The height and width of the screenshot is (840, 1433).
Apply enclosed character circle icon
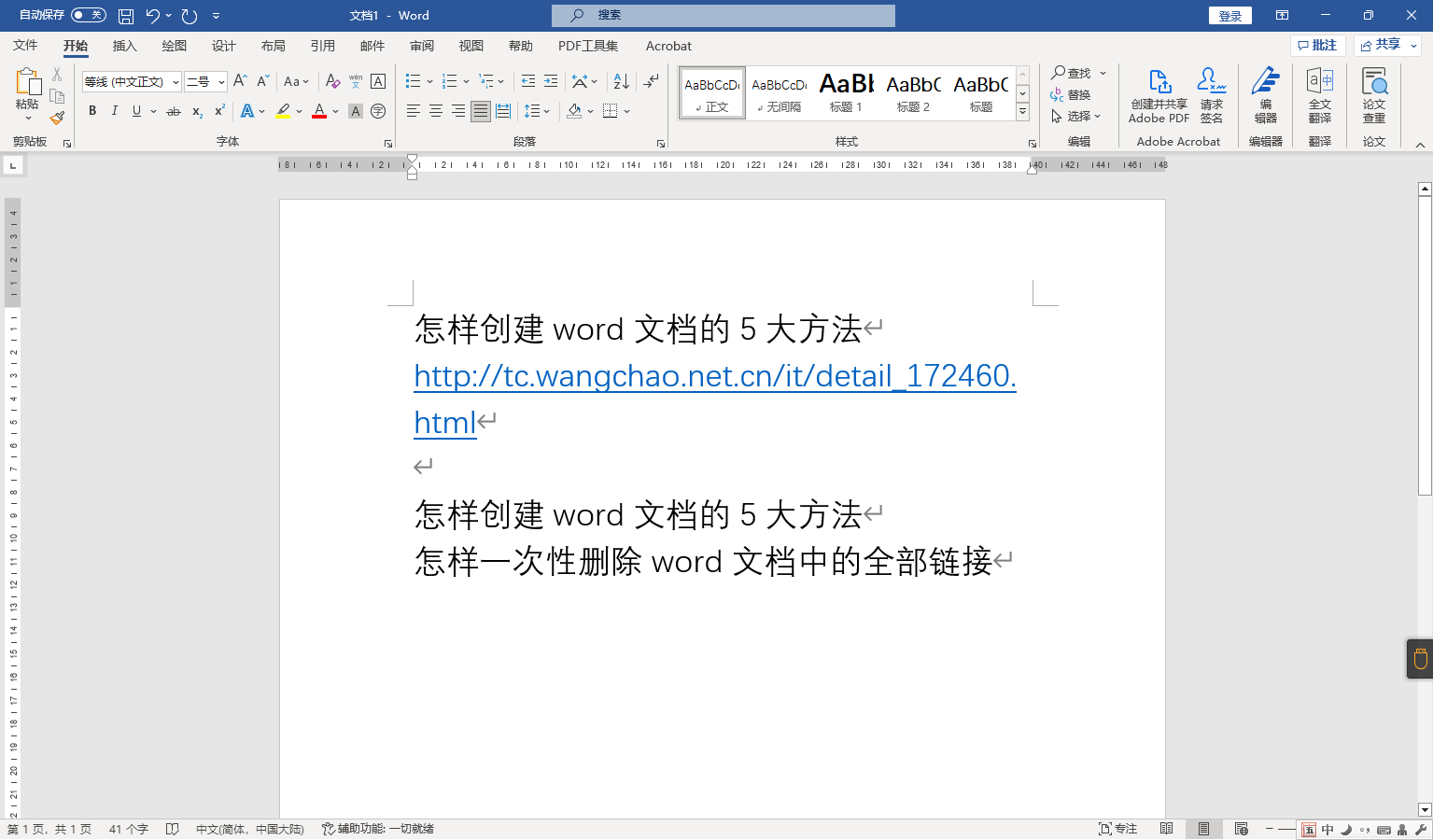point(378,111)
